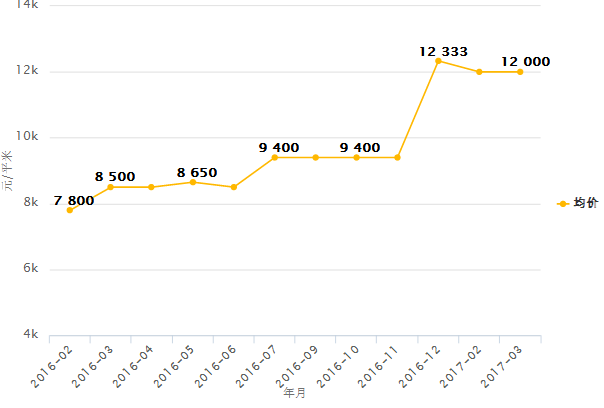
Task: Click the 2016-06 data point marker
Action: 234,187
